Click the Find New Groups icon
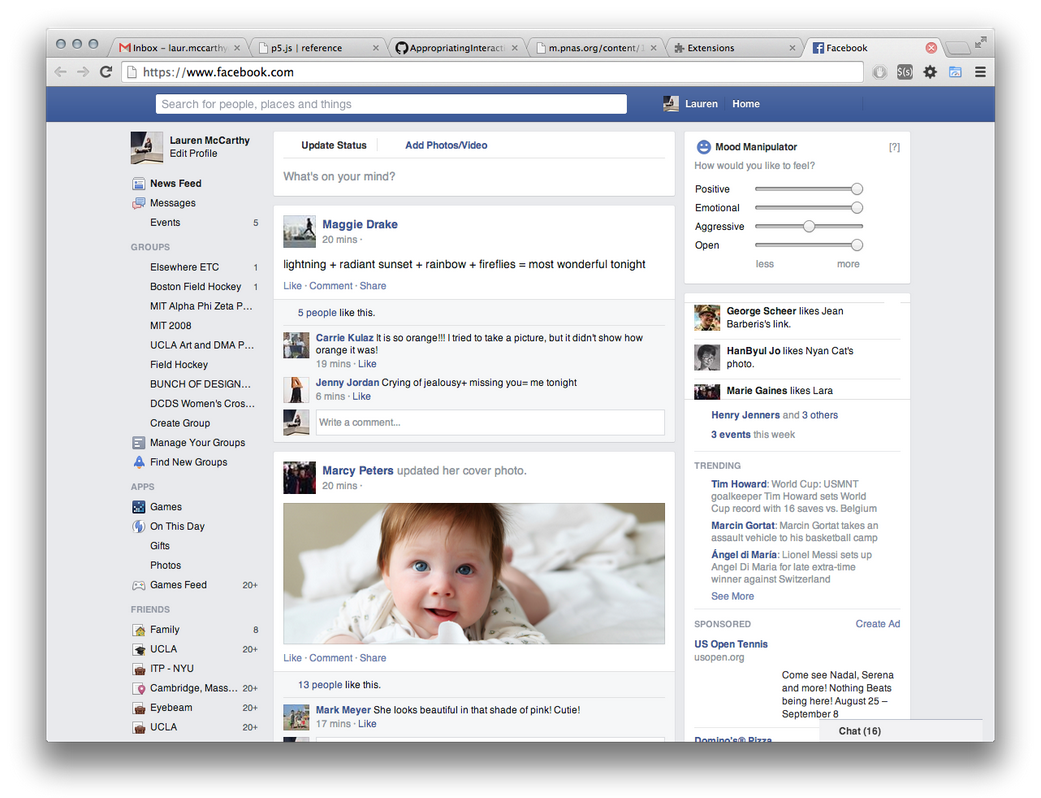 click(x=139, y=462)
